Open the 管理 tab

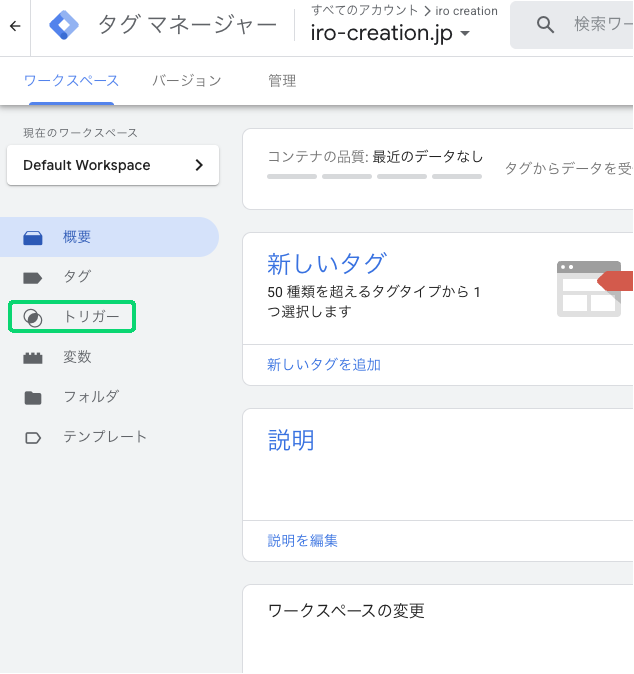[282, 81]
